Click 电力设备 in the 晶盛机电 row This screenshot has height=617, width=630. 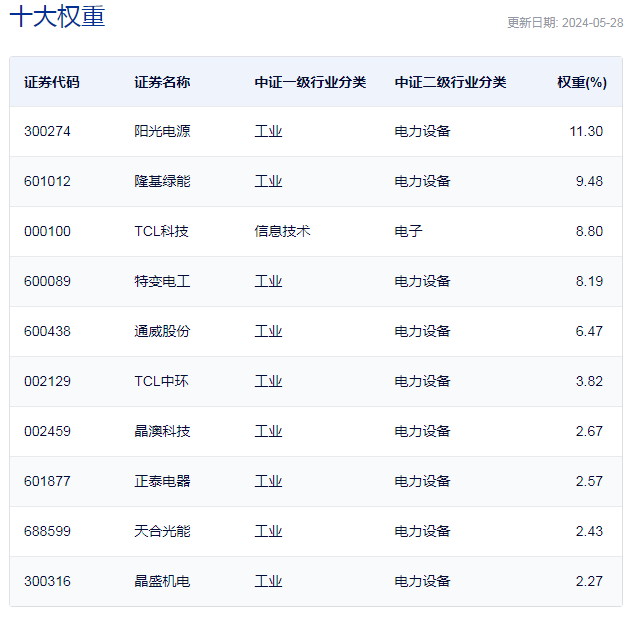(423, 581)
